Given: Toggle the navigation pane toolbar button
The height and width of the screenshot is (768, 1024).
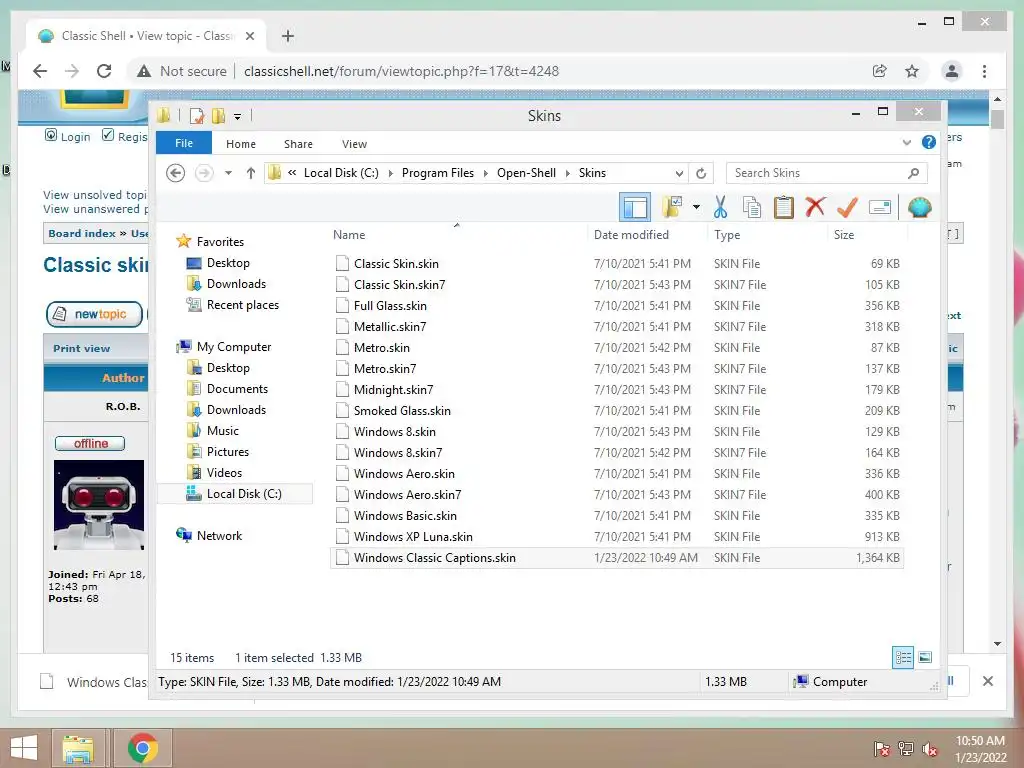Looking at the screenshot, I should (635, 208).
